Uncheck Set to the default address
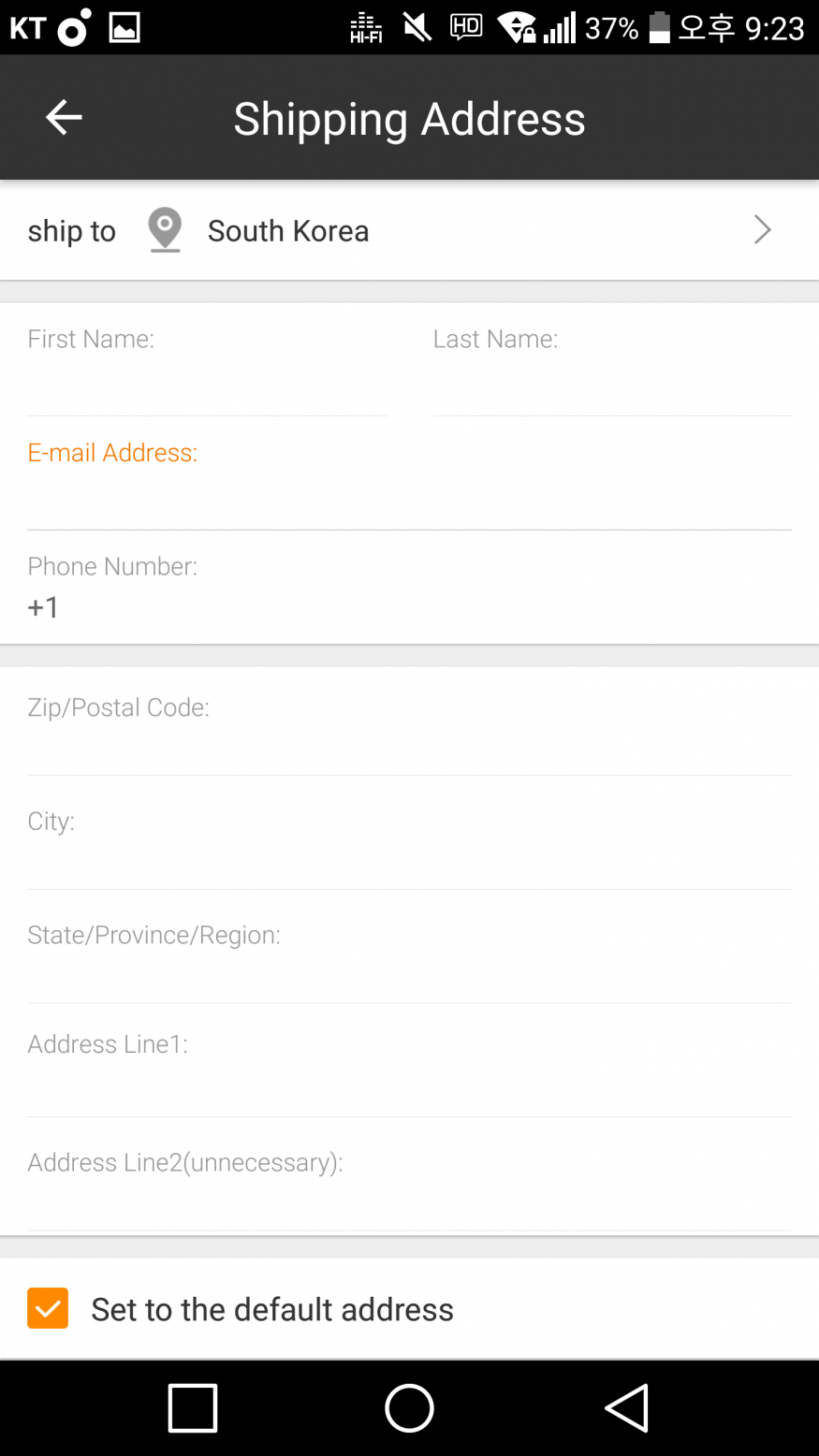The width and height of the screenshot is (819, 1456). (x=48, y=1308)
